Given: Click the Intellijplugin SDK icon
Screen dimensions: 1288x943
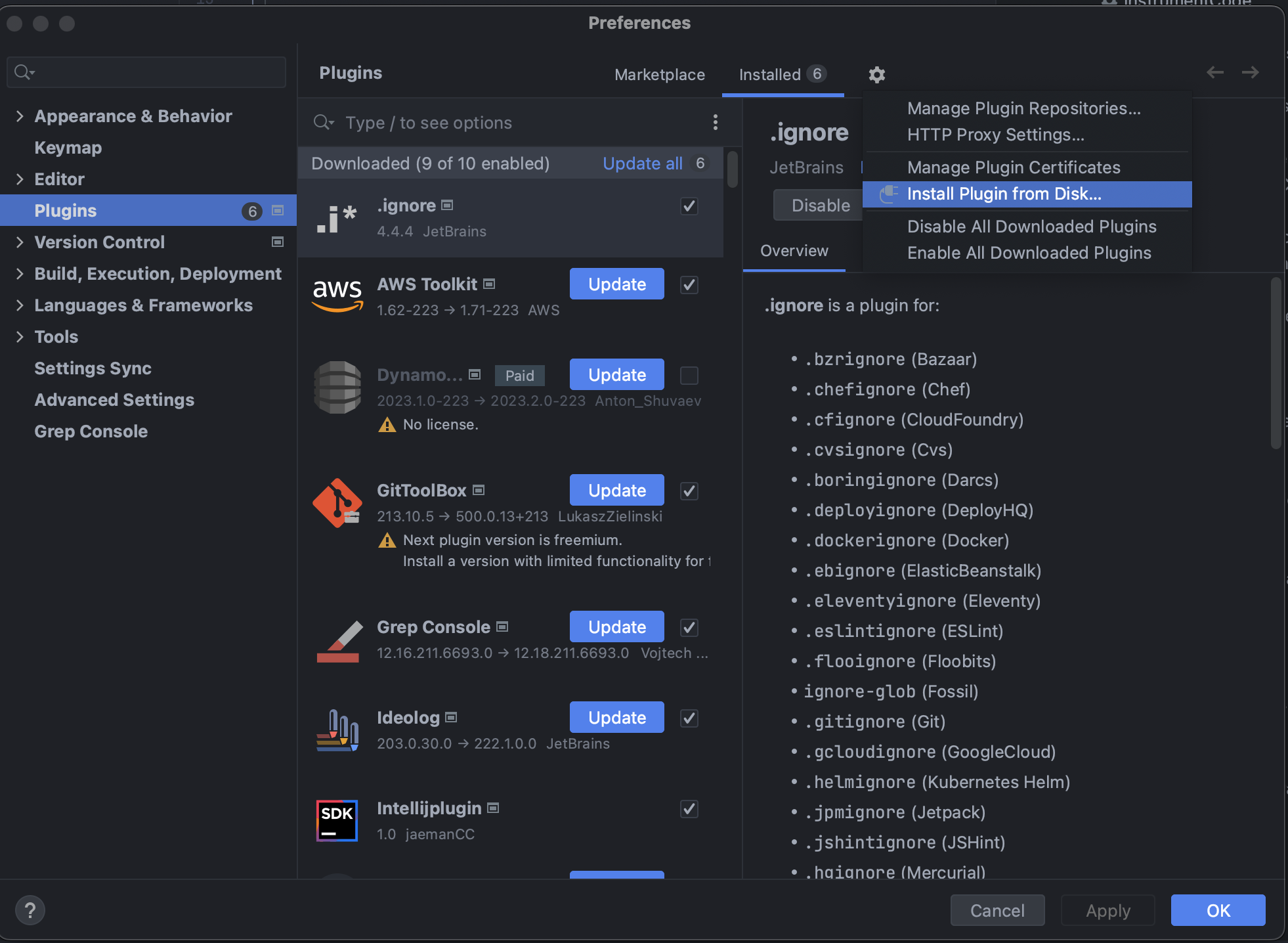Looking at the screenshot, I should tap(337, 821).
